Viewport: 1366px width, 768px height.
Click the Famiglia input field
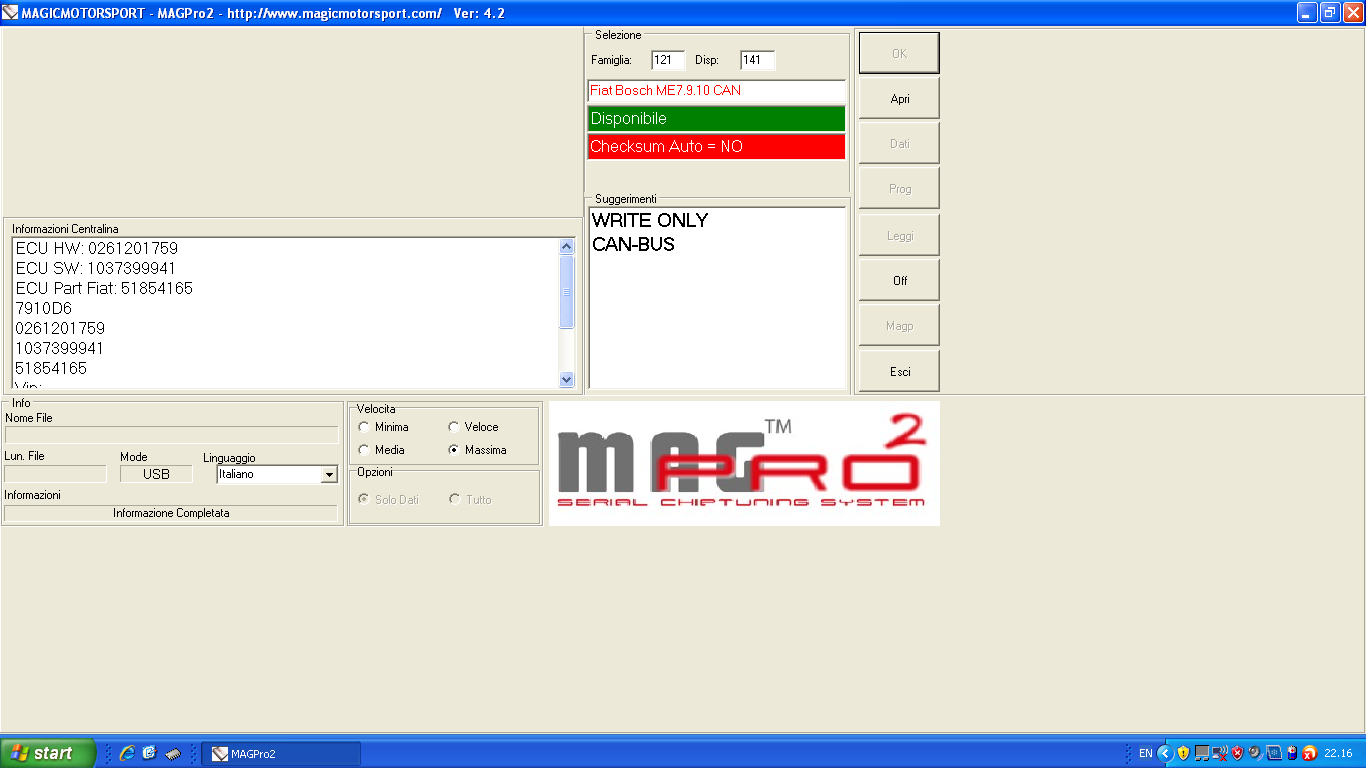667,60
